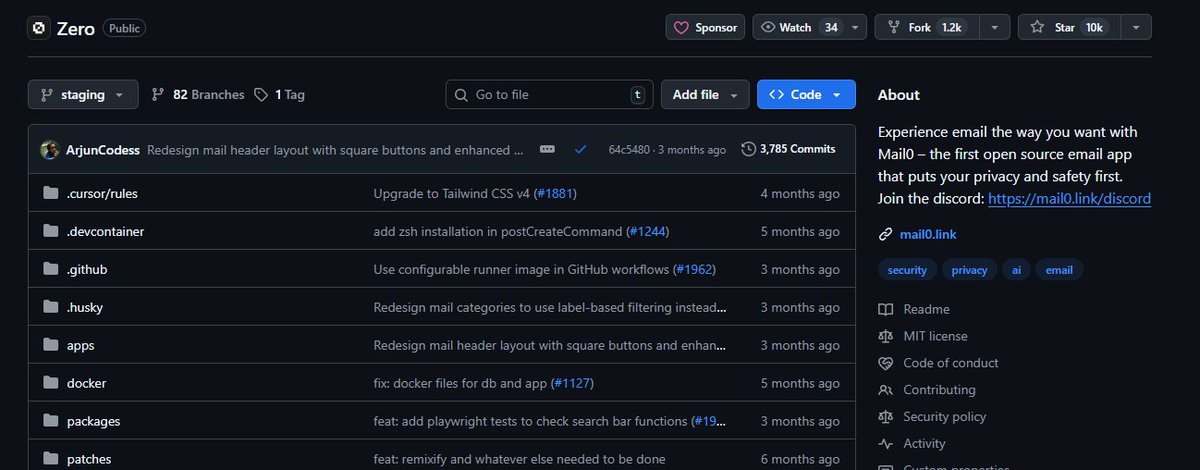Open pull request #1244 link

coord(646,231)
